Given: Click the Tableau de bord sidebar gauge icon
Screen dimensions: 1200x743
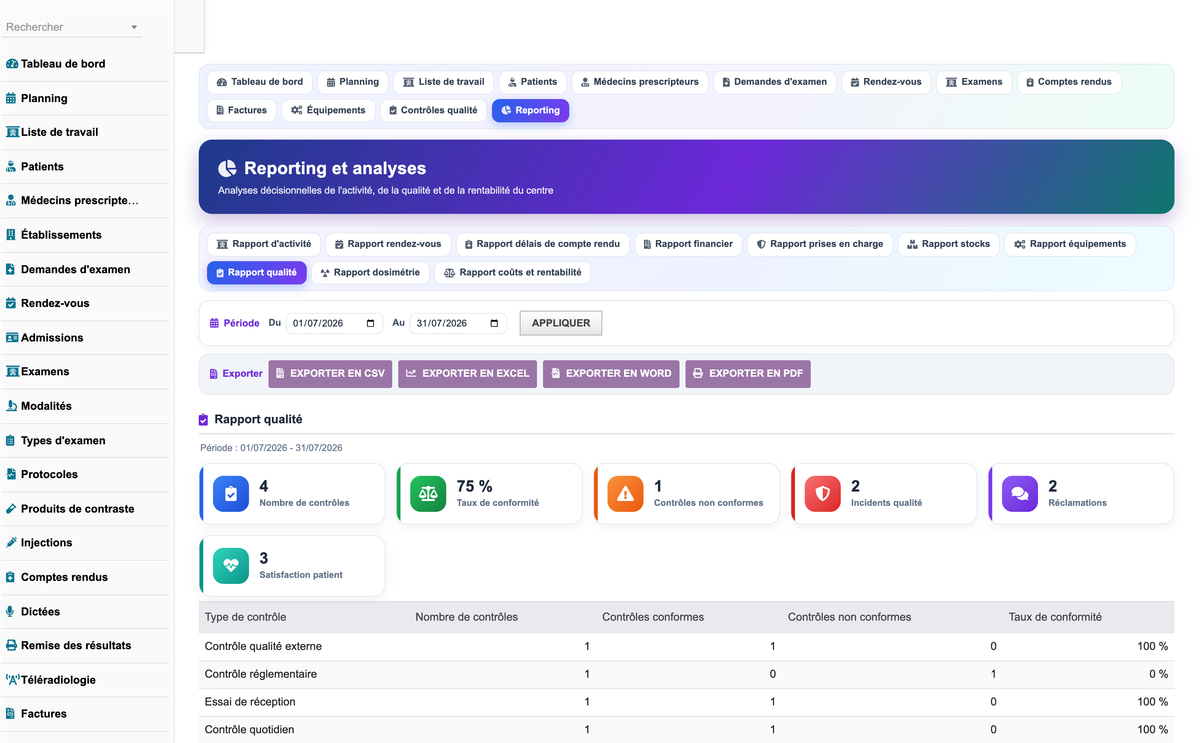Looking at the screenshot, I should click(x=12, y=64).
